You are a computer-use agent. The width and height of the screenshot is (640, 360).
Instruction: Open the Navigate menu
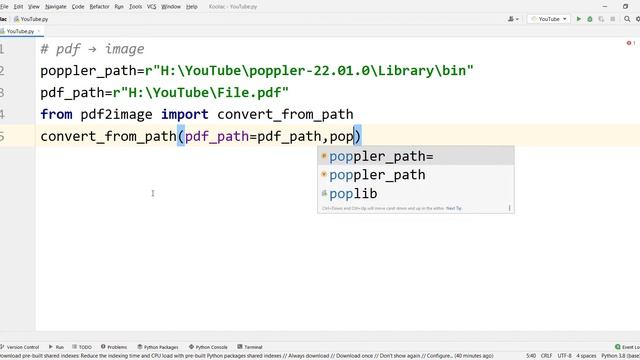[56, 7]
